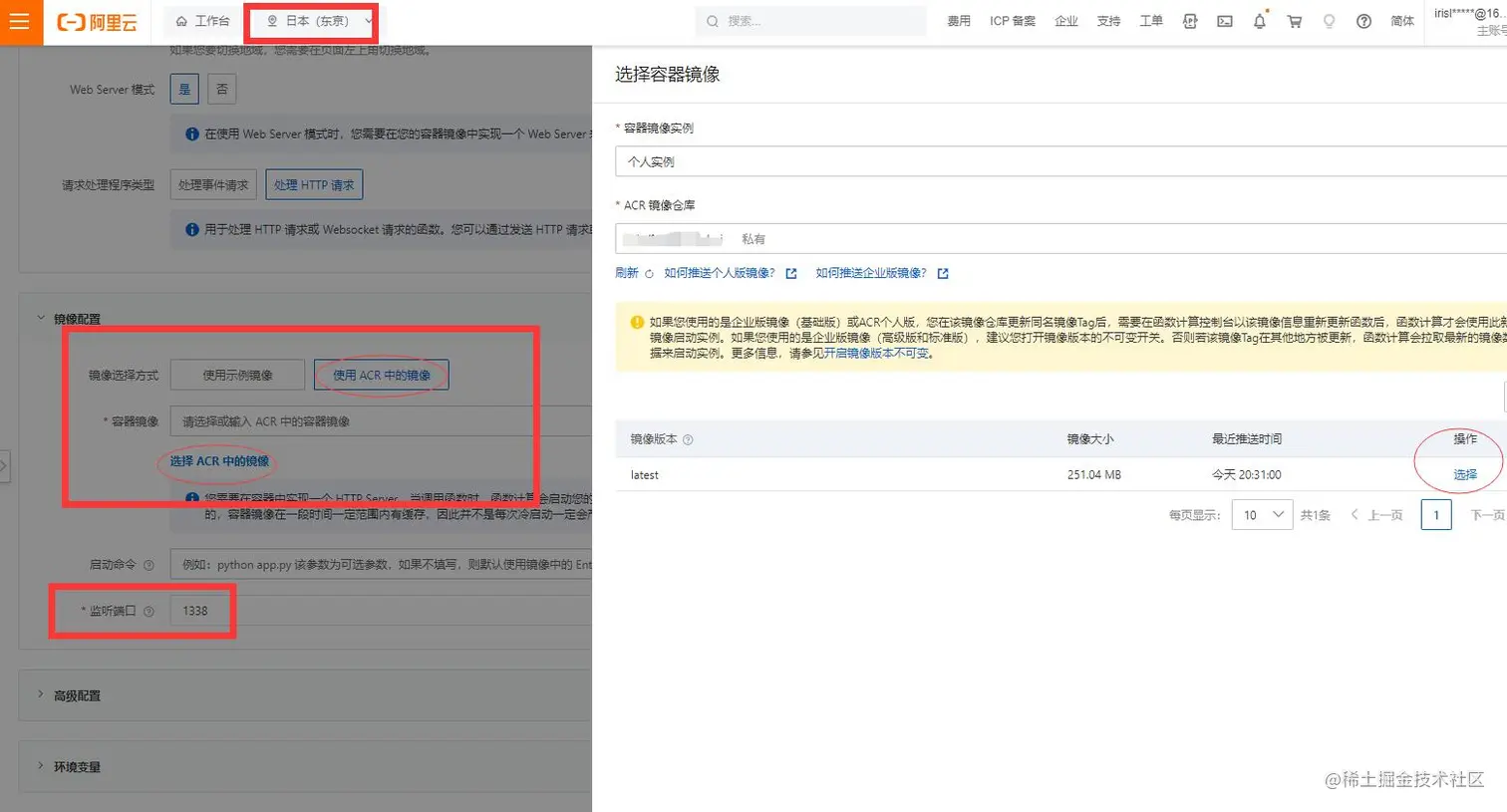
Task: Click the yellow warning icon in the notice
Action: [637, 322]
